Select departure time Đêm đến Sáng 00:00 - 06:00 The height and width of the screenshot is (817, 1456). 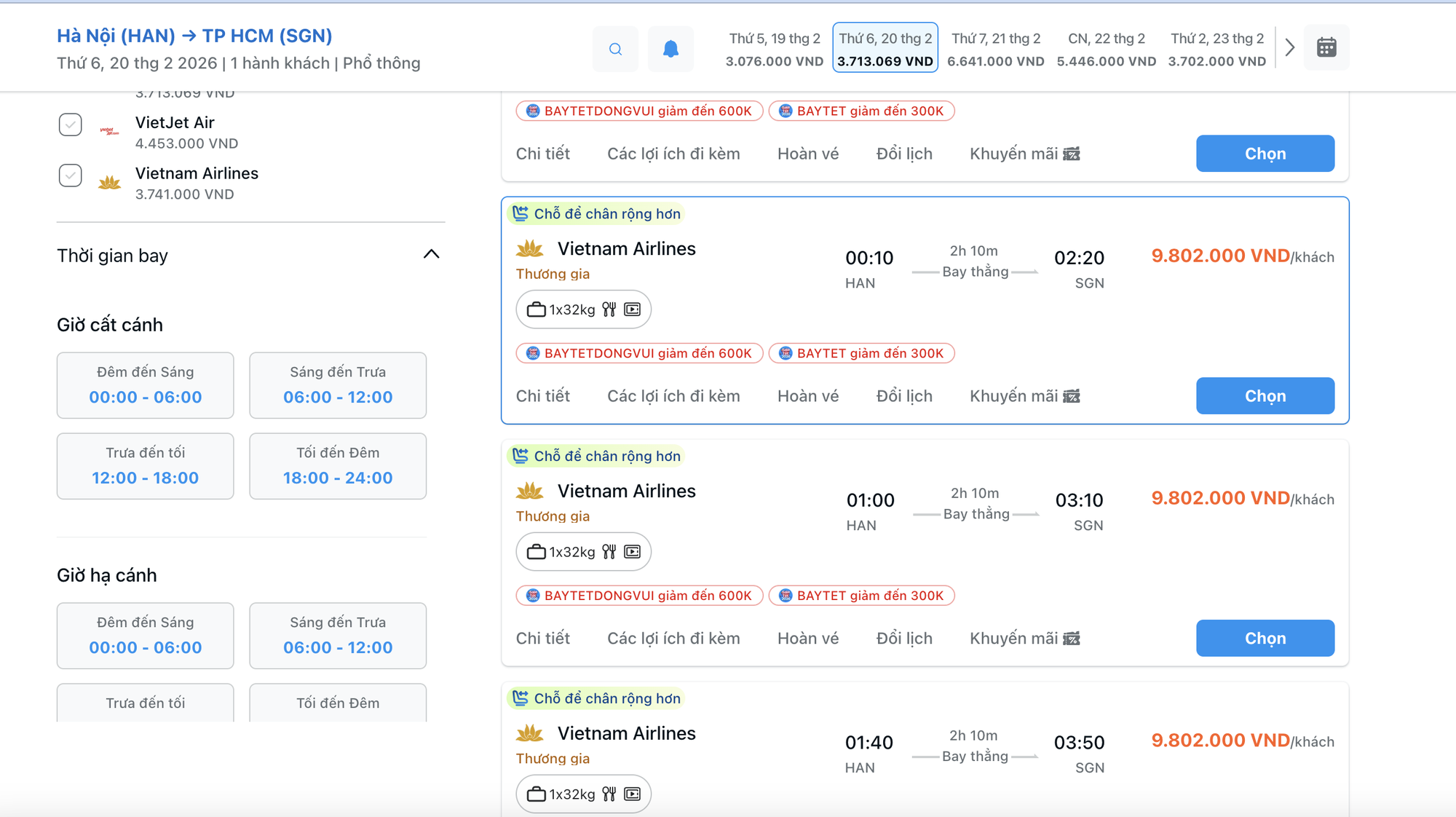pyautogui.click(x=146, y=385)
